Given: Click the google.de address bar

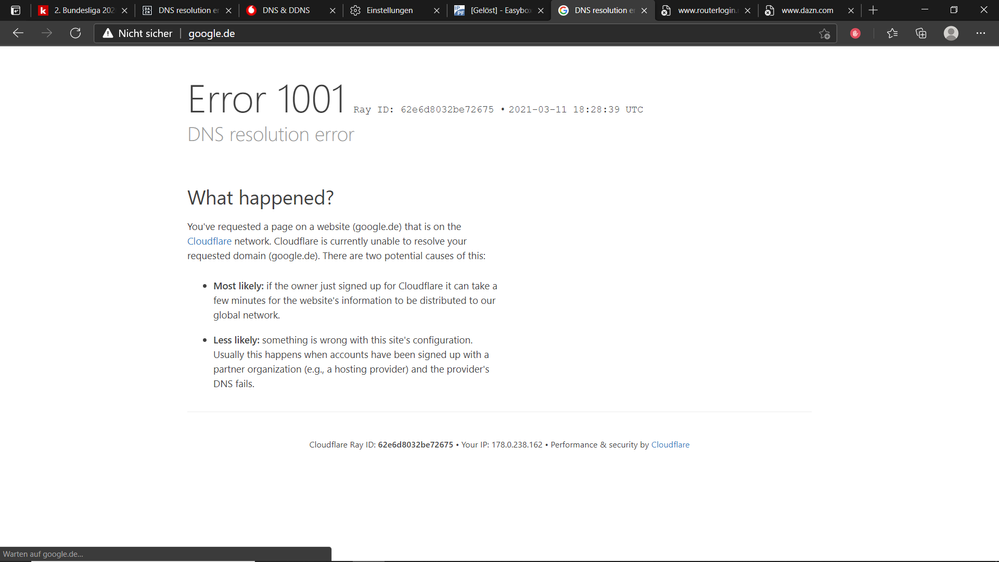Looking at the screenshot, I should pyautogui.click(x=465, y=33).
